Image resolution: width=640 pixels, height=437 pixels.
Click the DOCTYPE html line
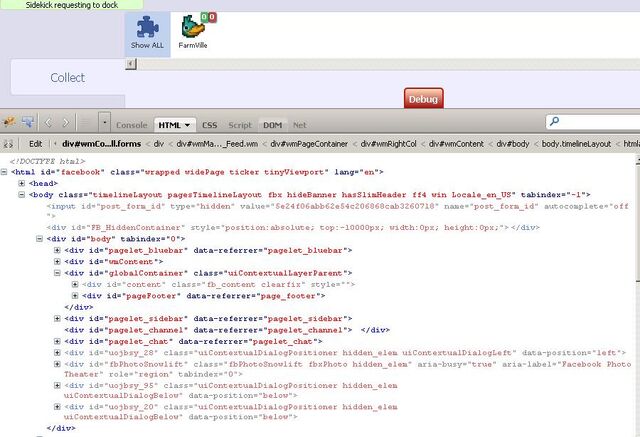point(48,161)
